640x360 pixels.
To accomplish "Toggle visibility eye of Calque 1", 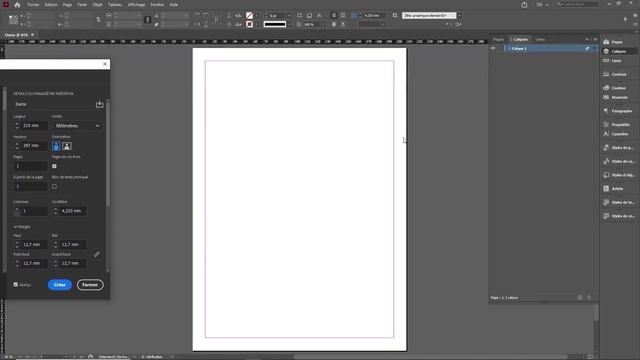I will (493, 49).
